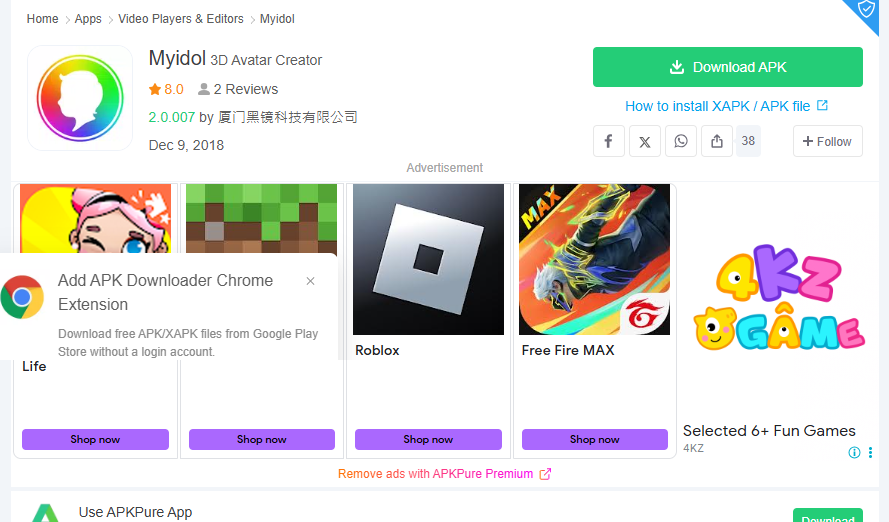The image size is (889, 522).
Task: Click the external link icon beside Premium
Action: pyautogui.click(x=545, y=474)
